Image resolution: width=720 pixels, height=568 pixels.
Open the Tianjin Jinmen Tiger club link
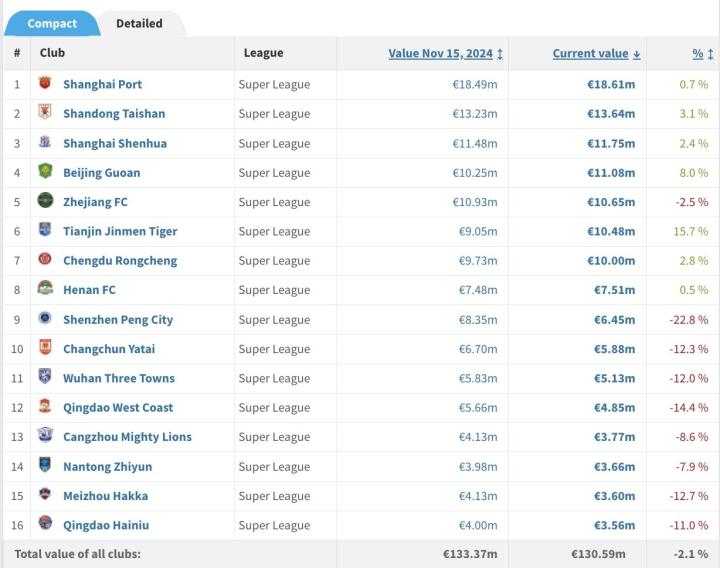(120, 231)
